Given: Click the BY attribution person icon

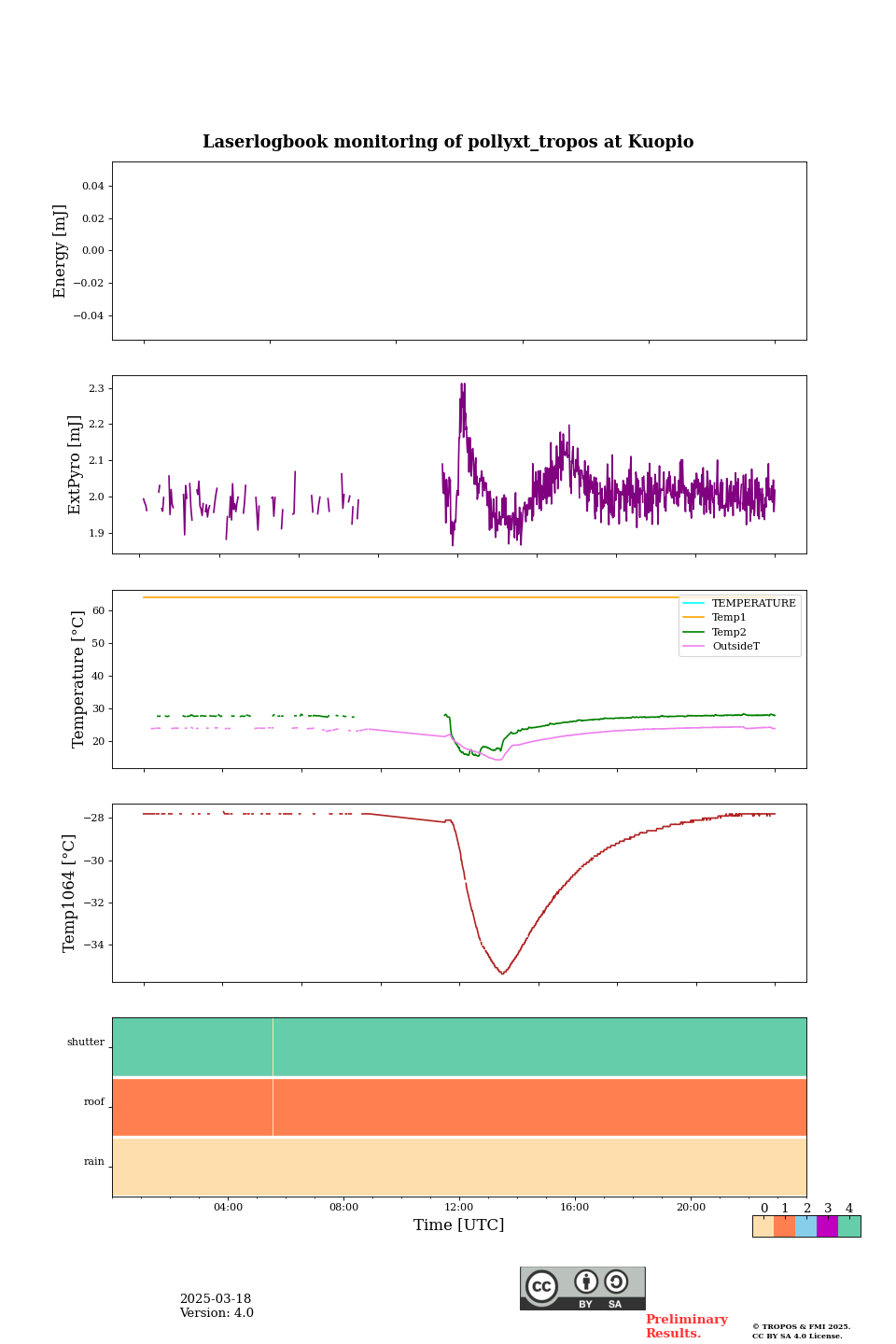Looking at the screenshot, I should pos(586,1281).
